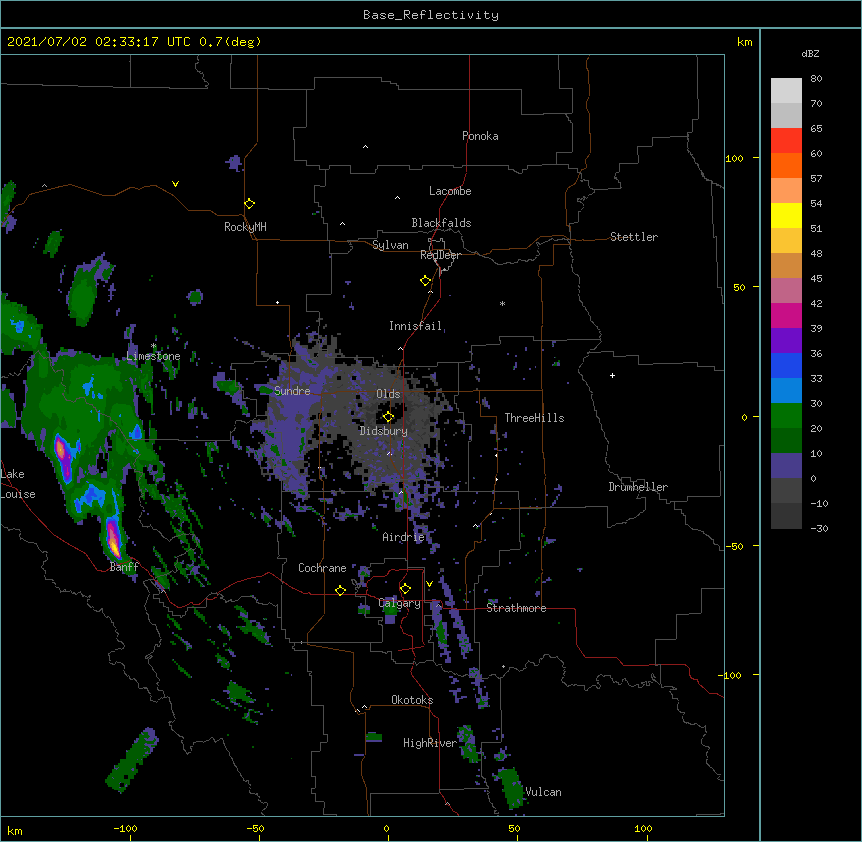Viewport: 862px width, 842px height.
Task: Click the Vulcan label
Action: tap(543, 792)
